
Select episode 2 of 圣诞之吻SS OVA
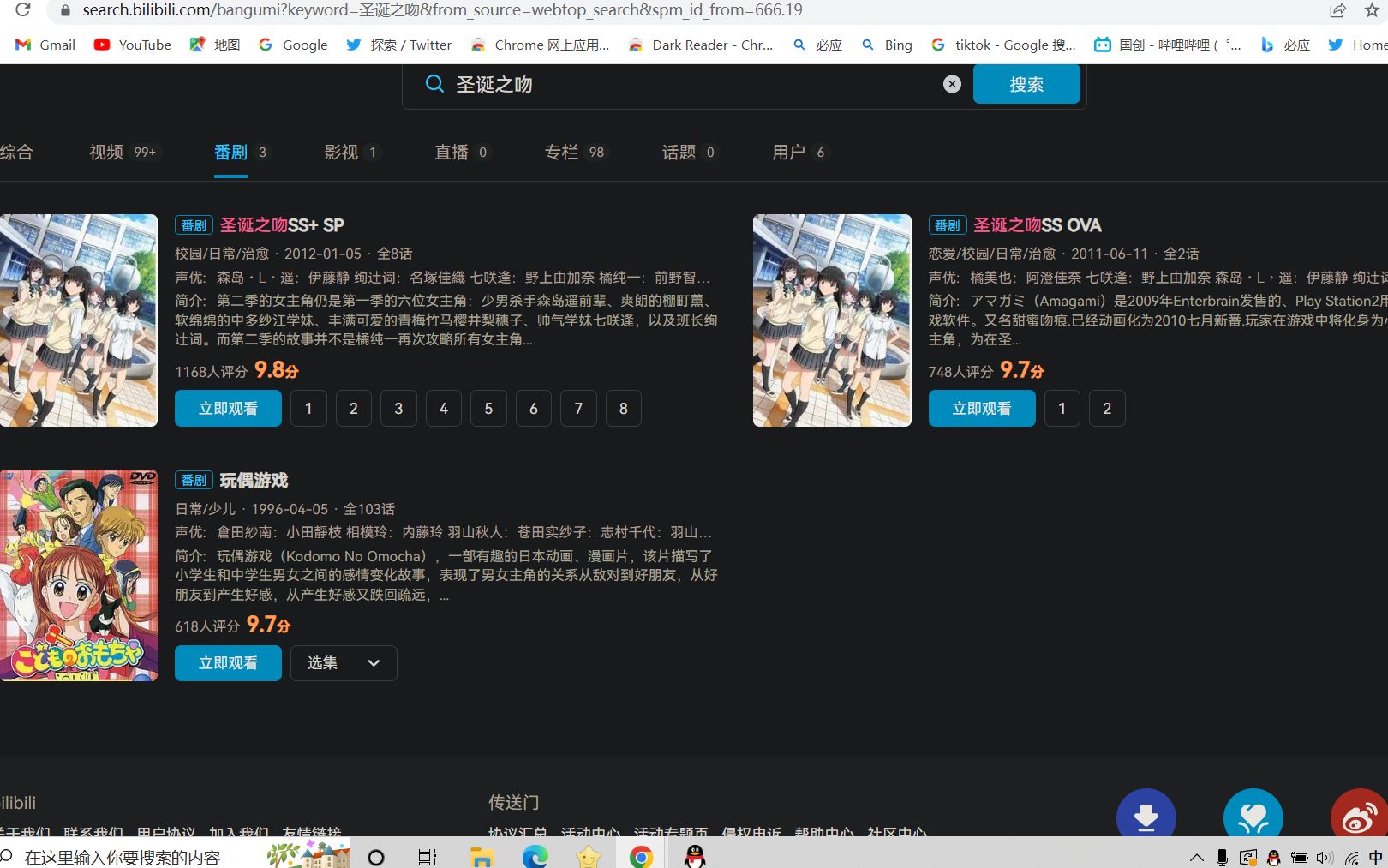(x=1107, y=409)
